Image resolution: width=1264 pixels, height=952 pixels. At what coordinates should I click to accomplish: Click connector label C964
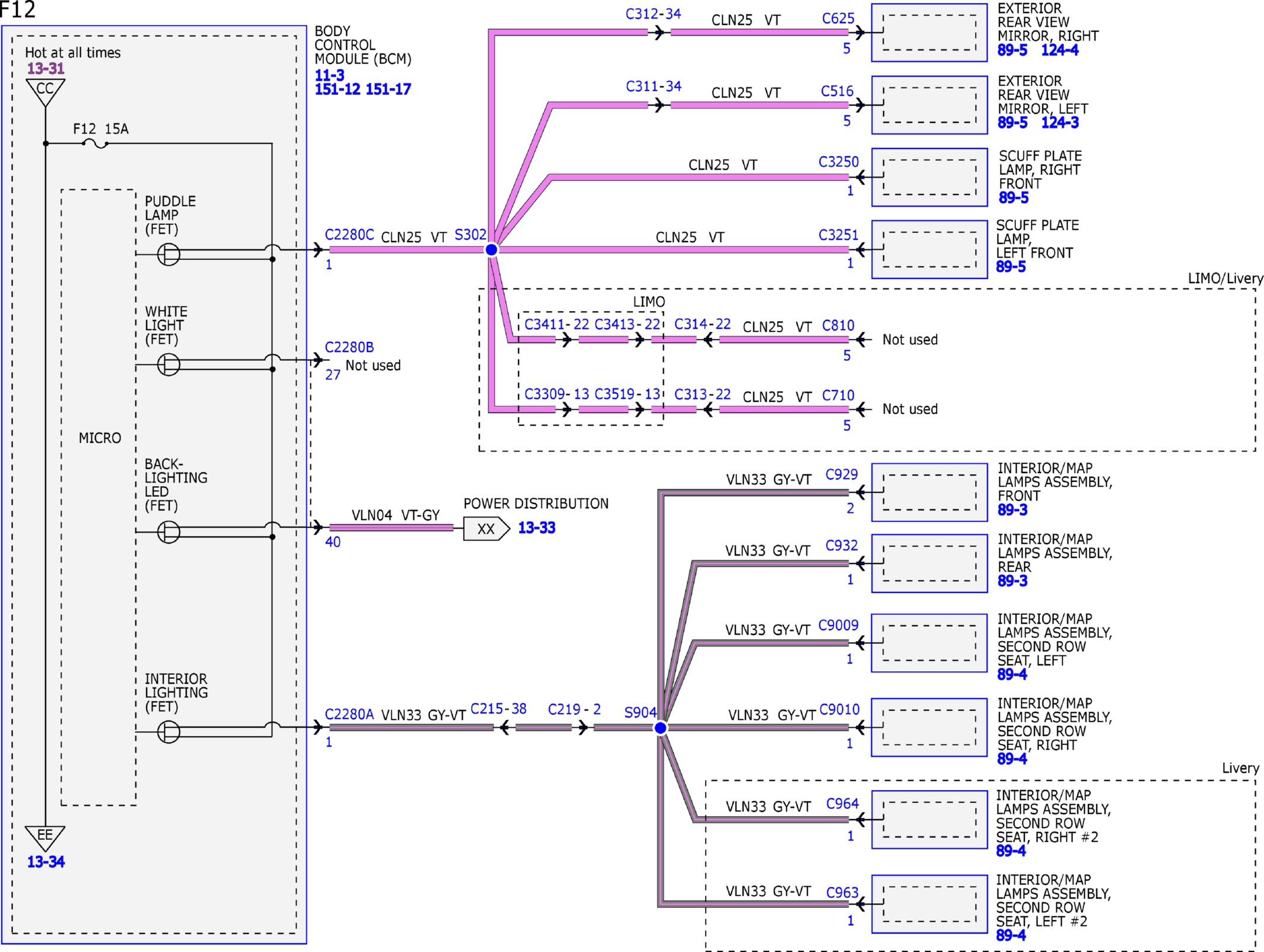[843, 804]
